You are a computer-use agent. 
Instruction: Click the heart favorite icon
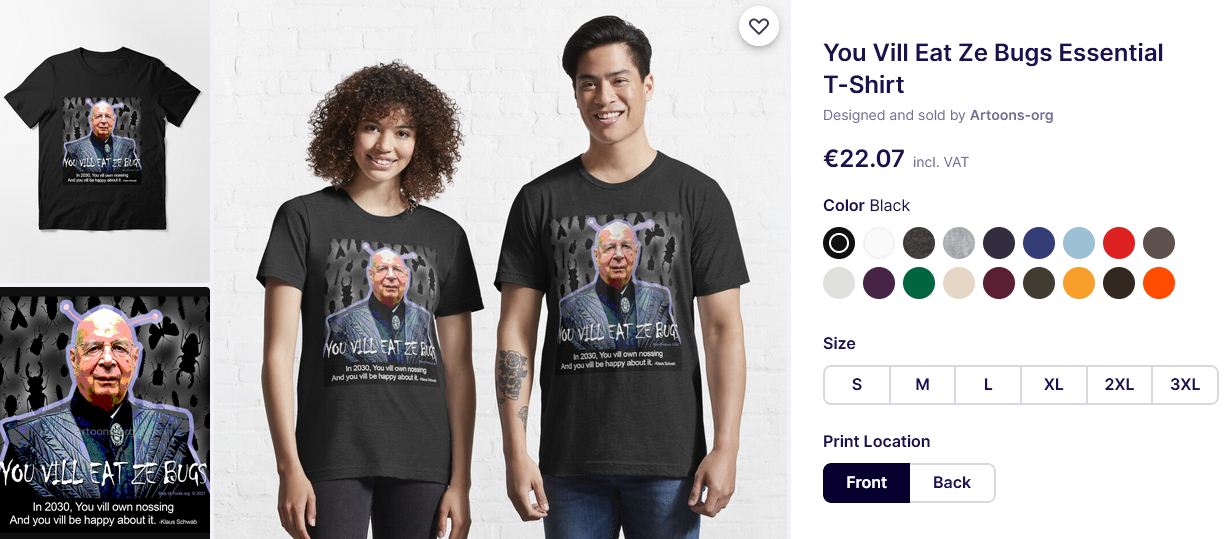(x=759, y=27)
